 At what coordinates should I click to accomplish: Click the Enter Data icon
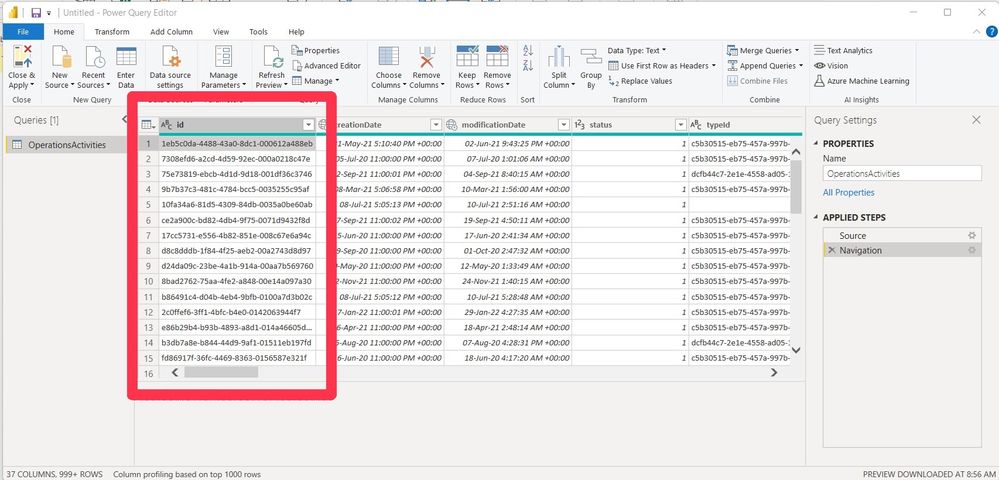click(x=126, y=57)
